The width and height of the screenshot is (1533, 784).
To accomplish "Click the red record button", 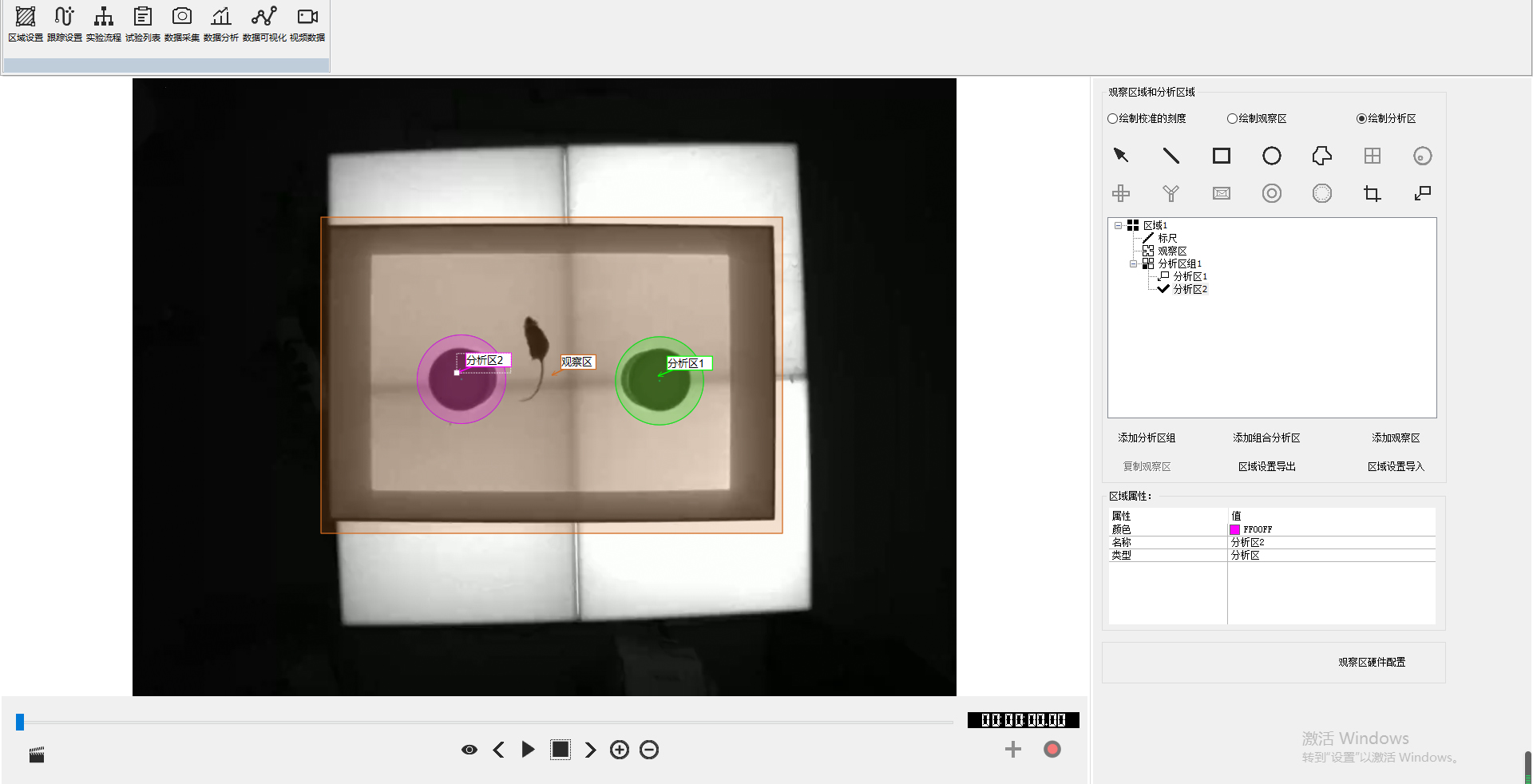I will (1052, 749).
